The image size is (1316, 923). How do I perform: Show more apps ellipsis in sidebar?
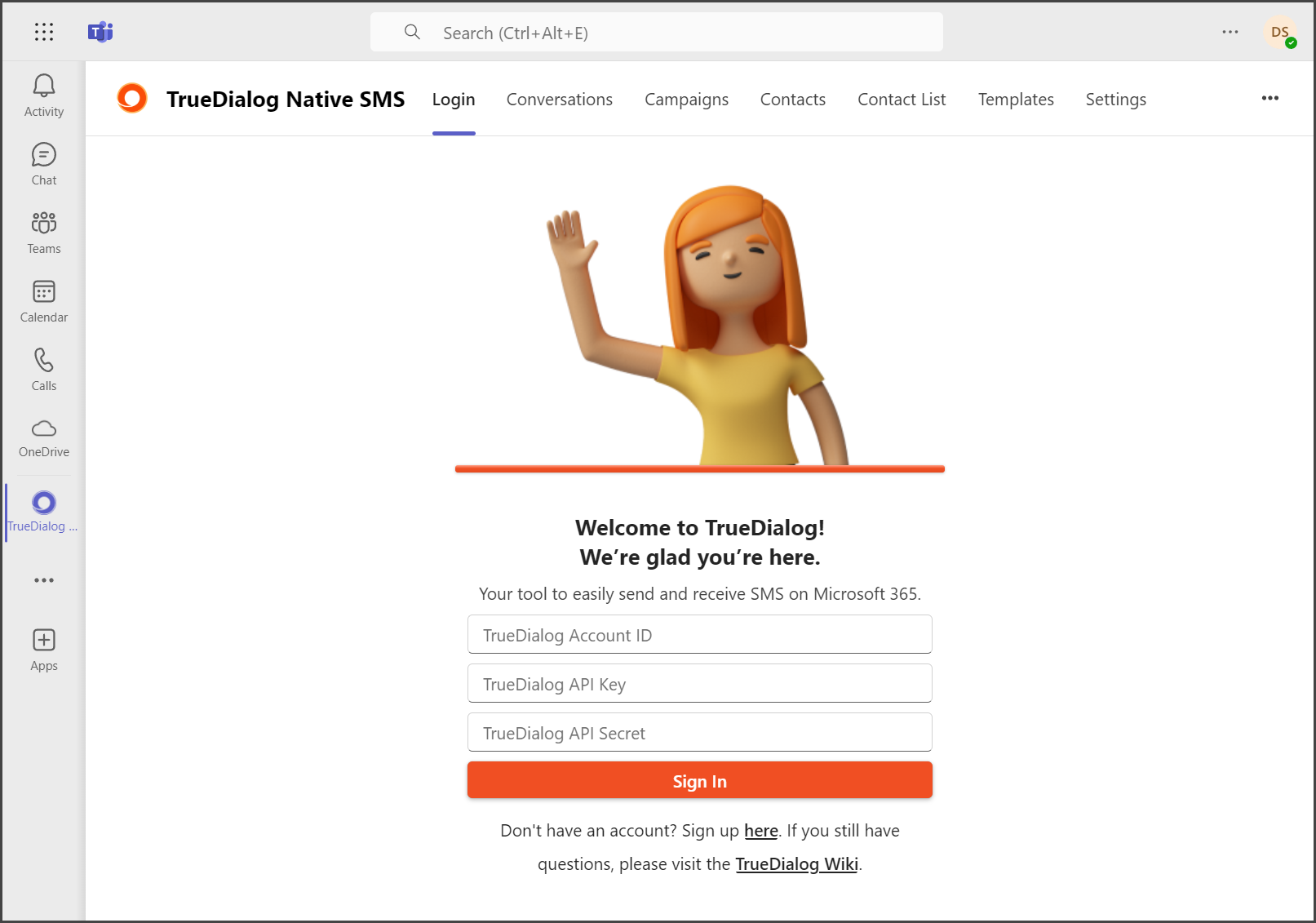pos(44,580)
